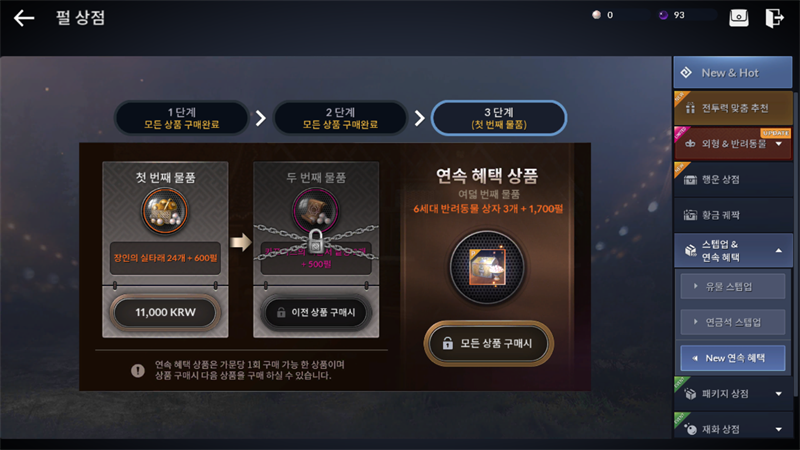Click the purple black pearl currency icon
Viewport: 800px width, 450px height.
(x=663, y=15)
